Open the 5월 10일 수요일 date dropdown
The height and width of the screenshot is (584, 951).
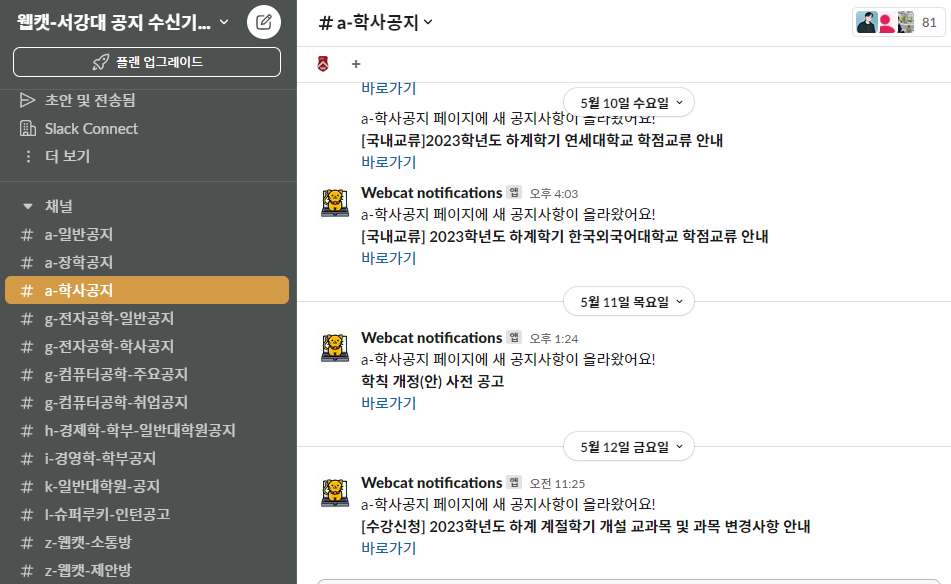(629, 102)
